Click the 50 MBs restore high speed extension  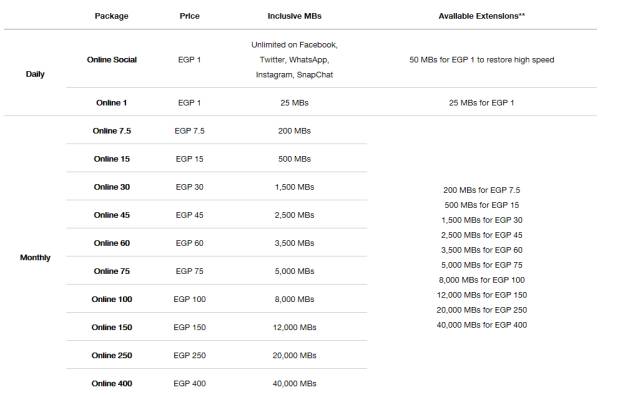[482, 60]
